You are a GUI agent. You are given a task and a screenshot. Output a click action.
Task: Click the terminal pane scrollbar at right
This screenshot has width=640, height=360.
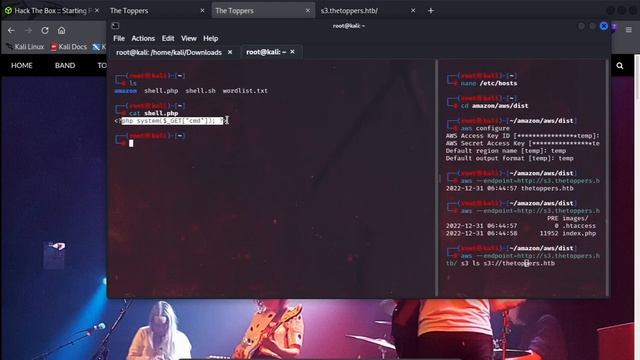click(607, 178)
